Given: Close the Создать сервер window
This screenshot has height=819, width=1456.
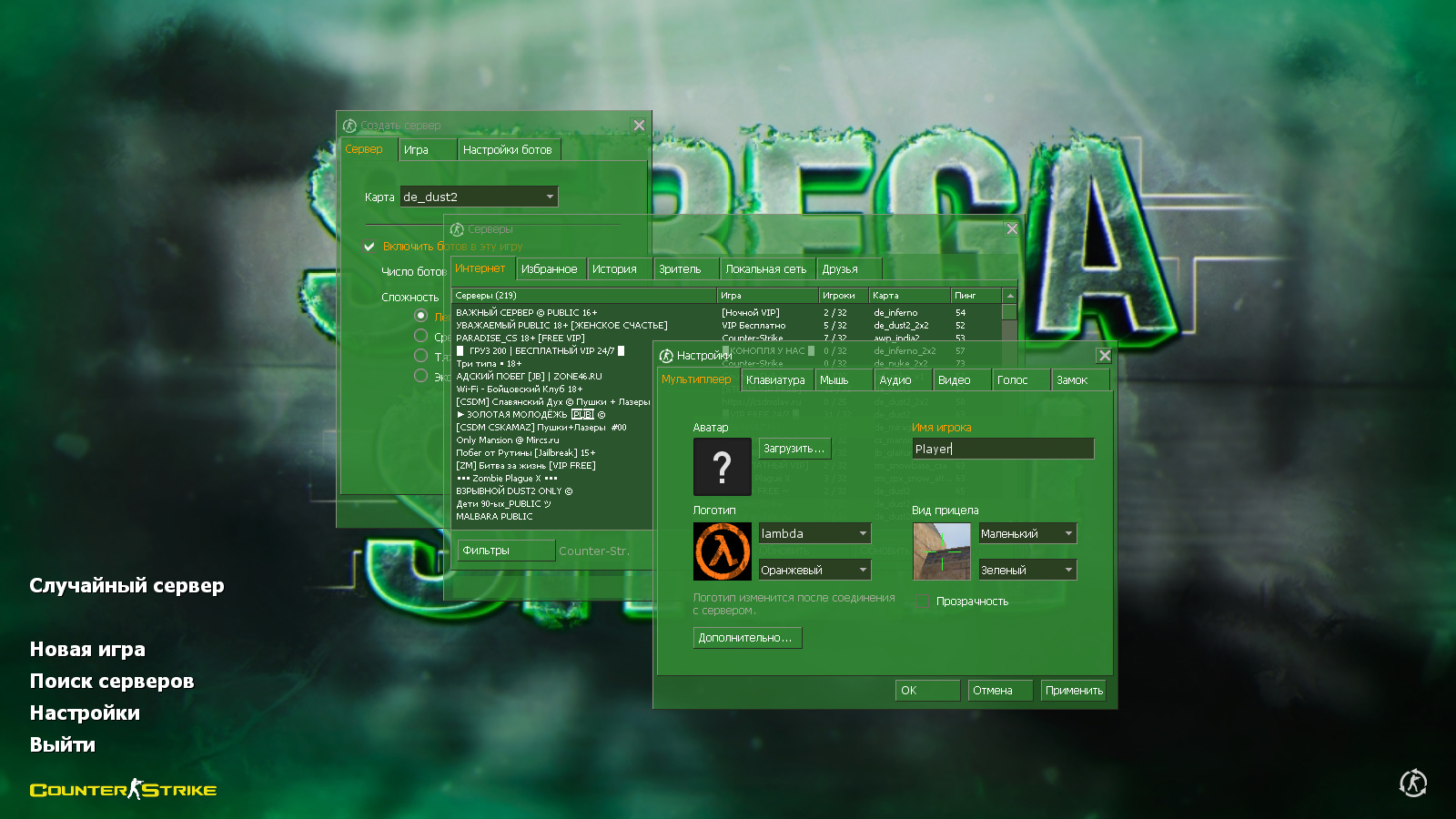Looking at the screenshot, I should [x=639, y=126].
